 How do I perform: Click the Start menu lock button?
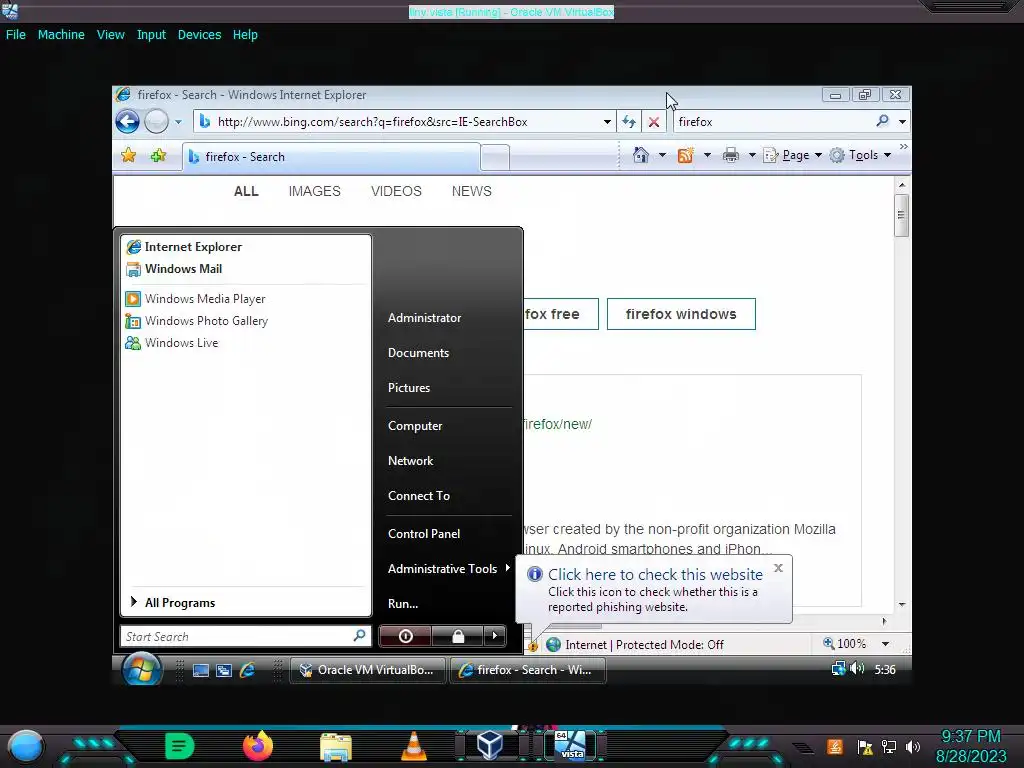click(458, 636)
